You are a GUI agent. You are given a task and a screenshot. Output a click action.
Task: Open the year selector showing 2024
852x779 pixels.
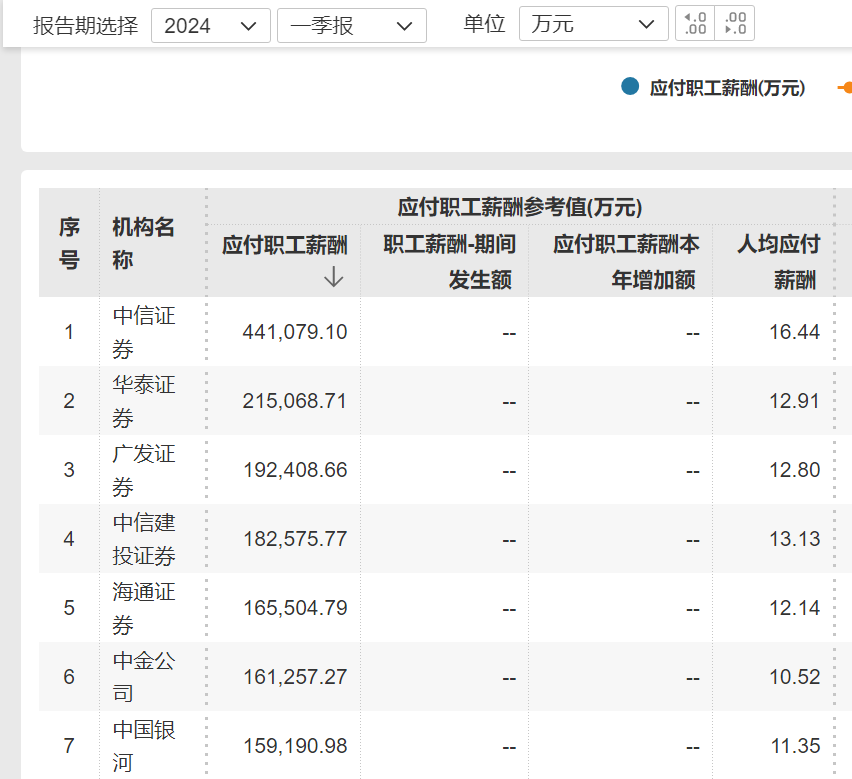(x=211, y=24)
